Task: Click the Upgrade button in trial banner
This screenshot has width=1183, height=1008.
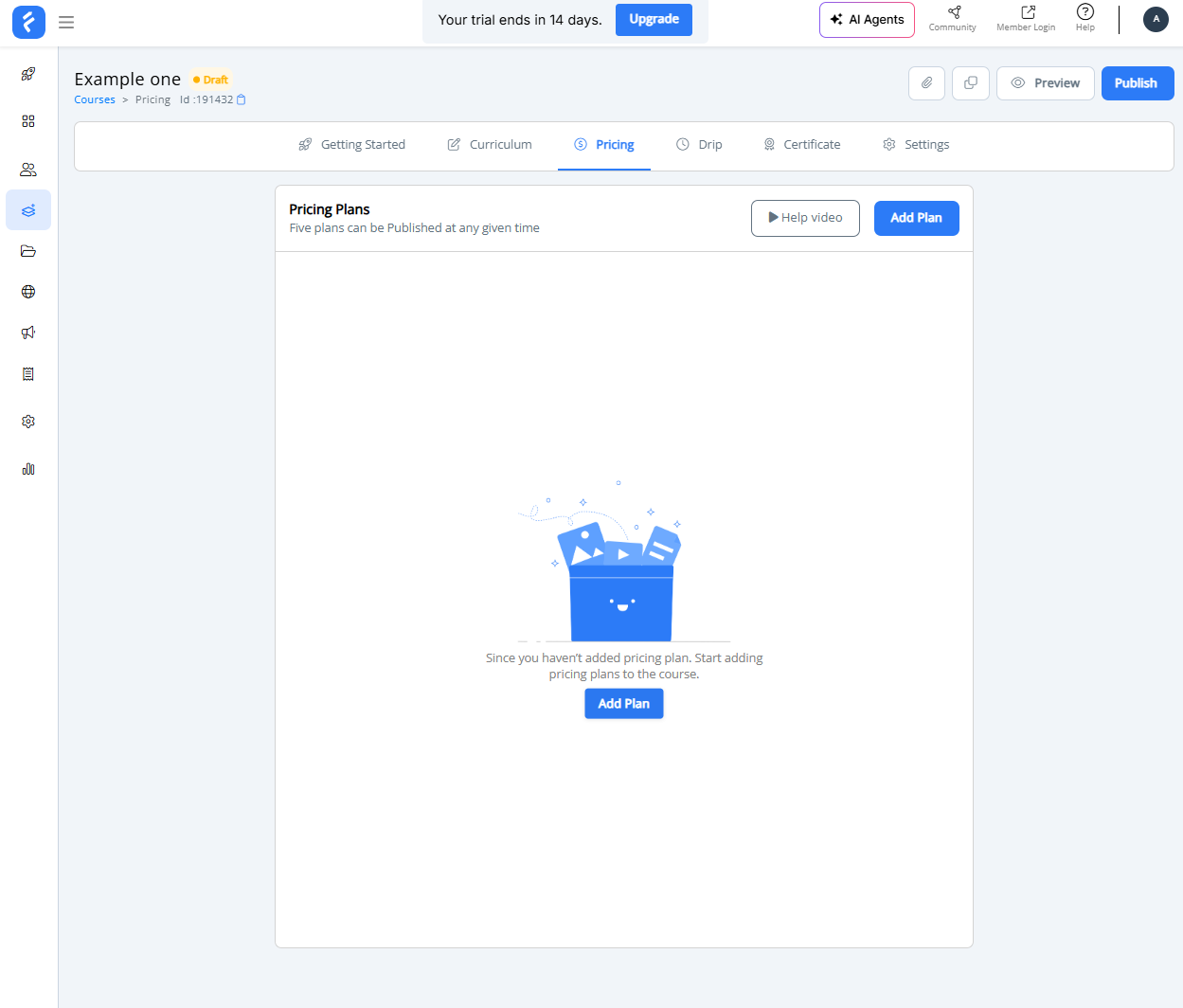Action: click(654, 20)
